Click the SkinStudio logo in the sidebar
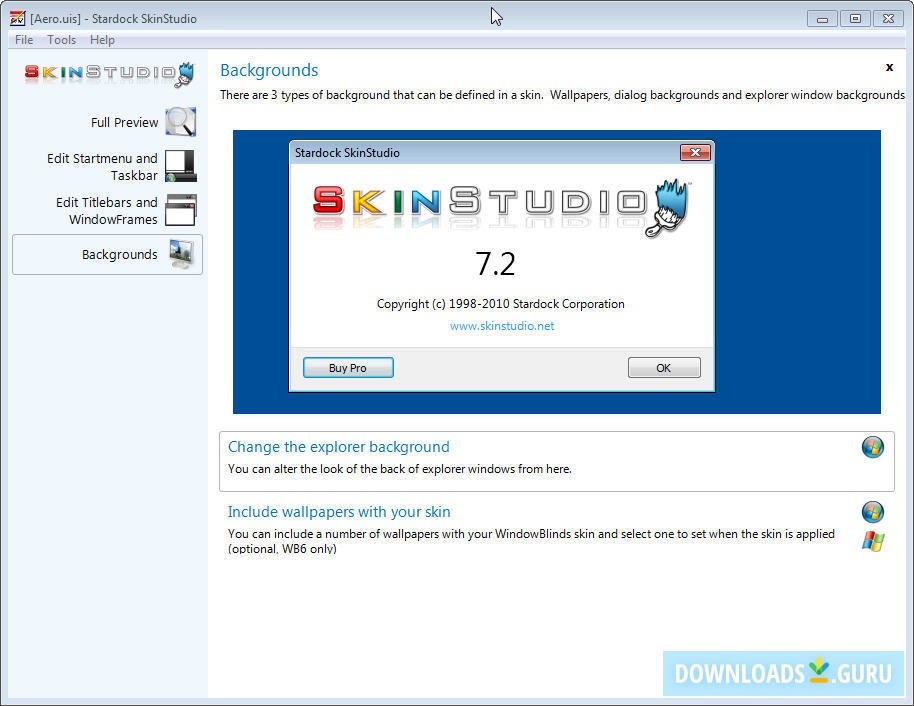This screenshot has width=914, height=706. 110,73
